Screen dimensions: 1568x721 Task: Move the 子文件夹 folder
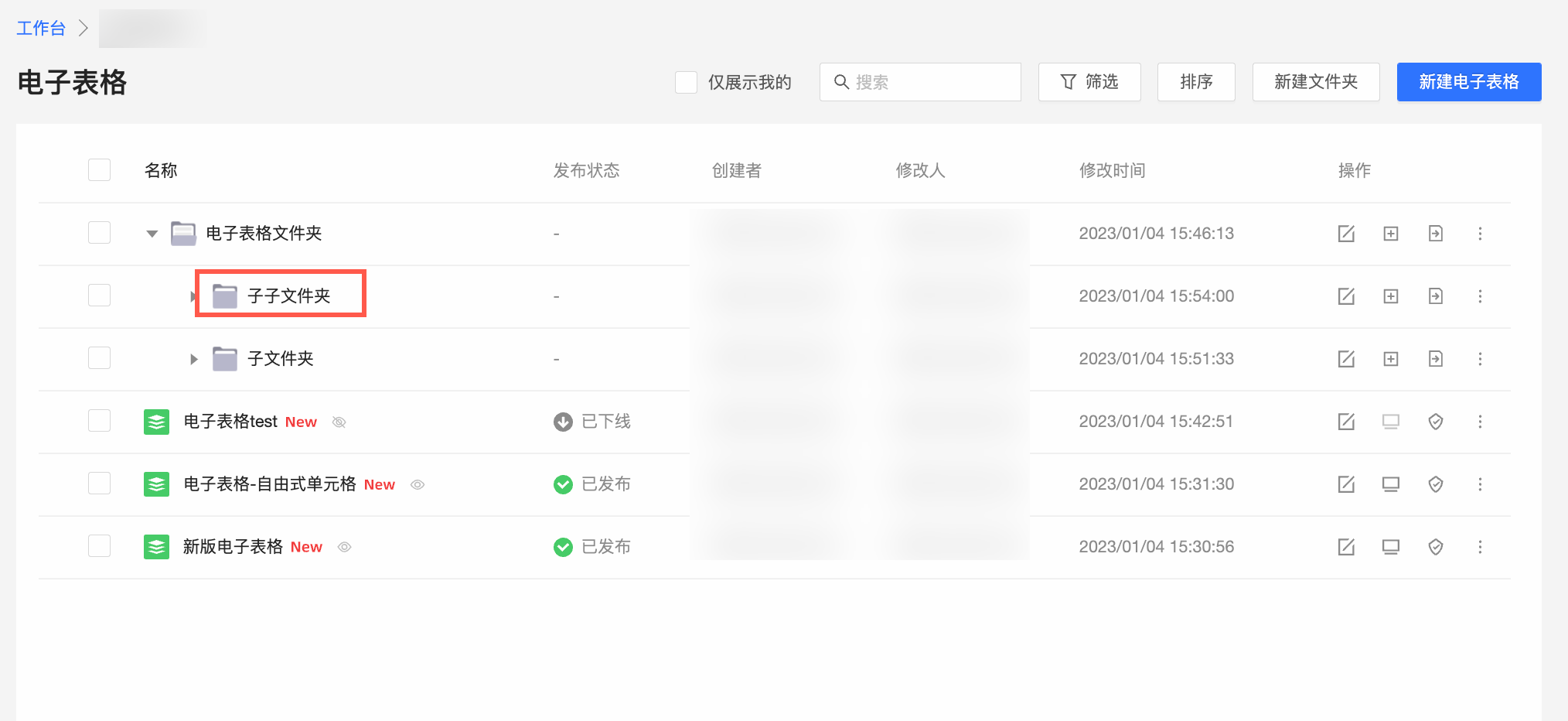pos(1436,359)
